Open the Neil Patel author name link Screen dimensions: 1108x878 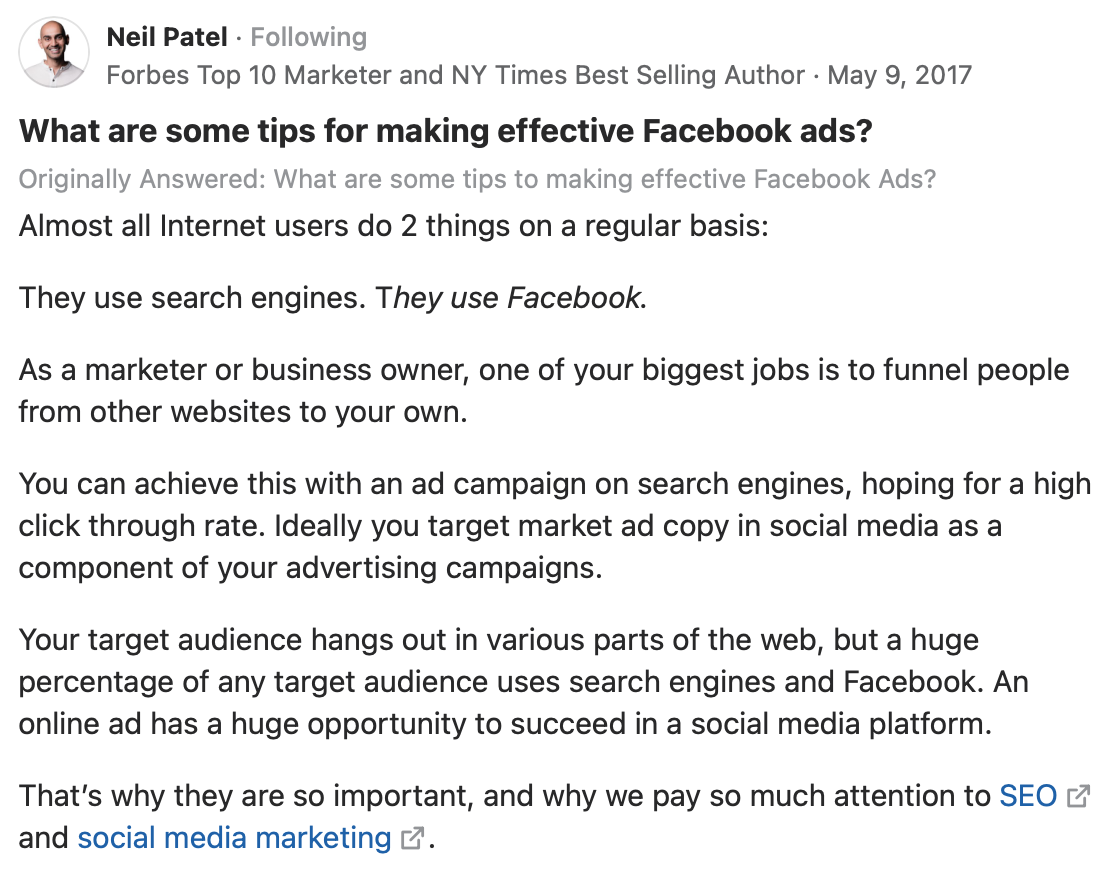click(x=167, y=38)
